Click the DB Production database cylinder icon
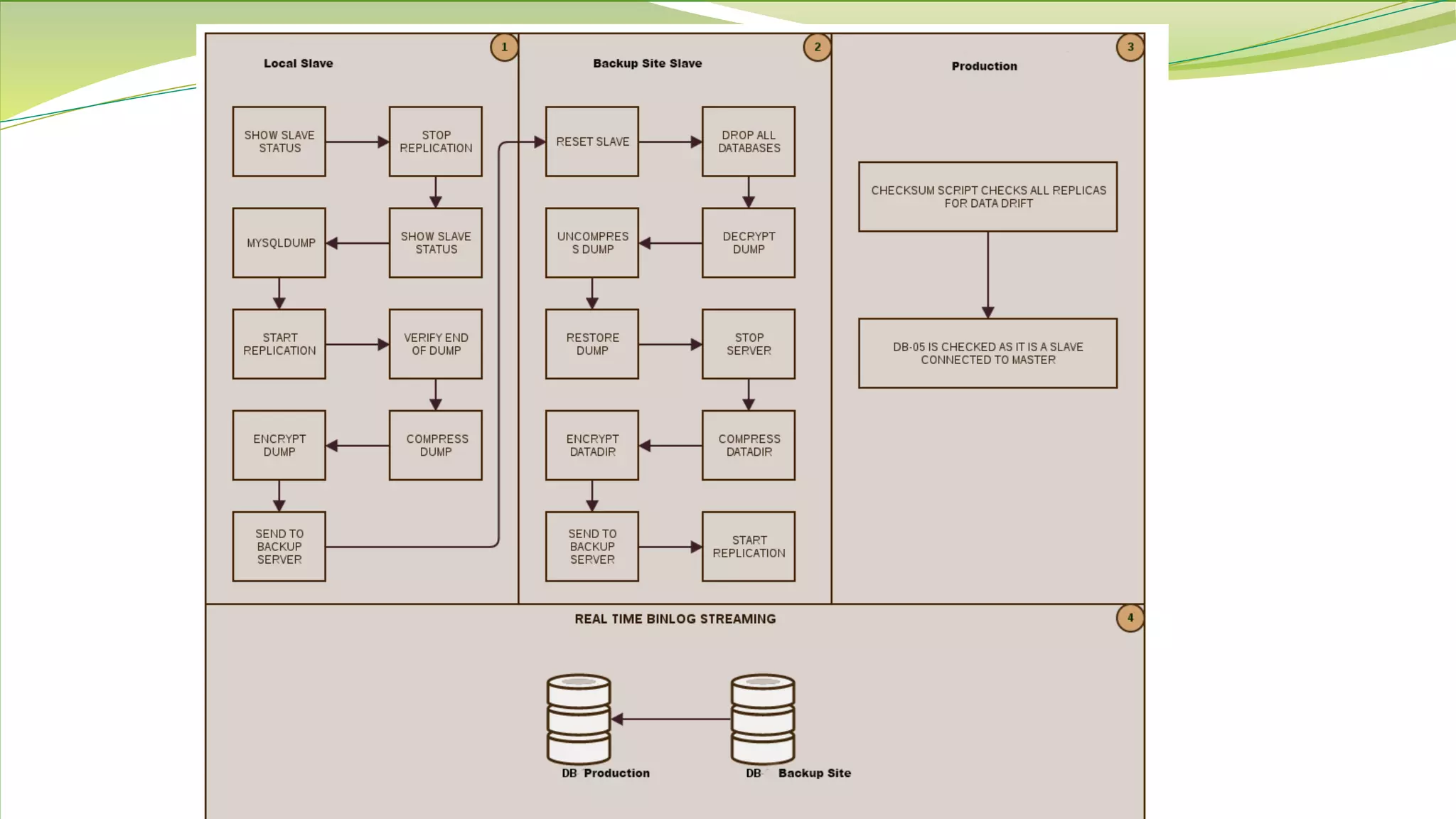This screenshot has width=1456, height=819. tap(578, 718)
